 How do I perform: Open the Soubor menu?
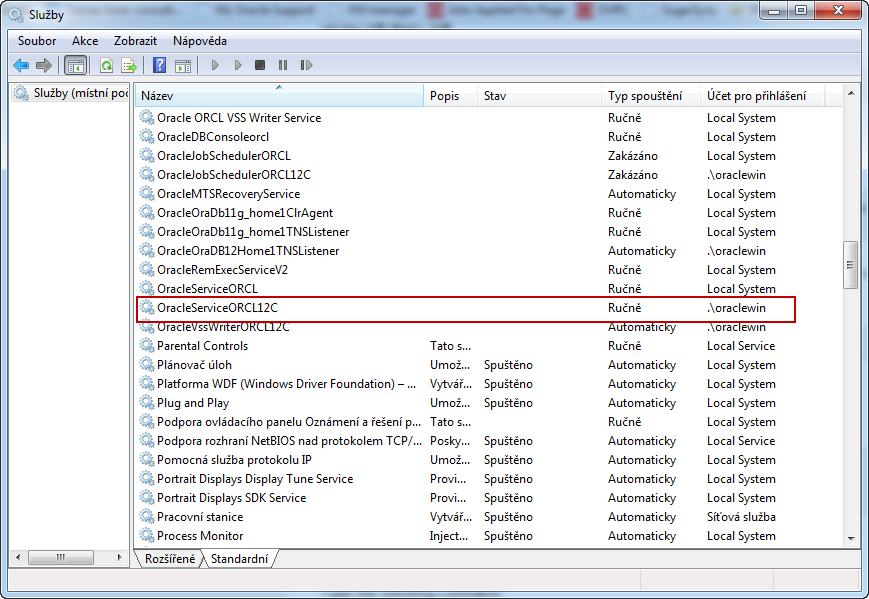(x=37, y=41)
